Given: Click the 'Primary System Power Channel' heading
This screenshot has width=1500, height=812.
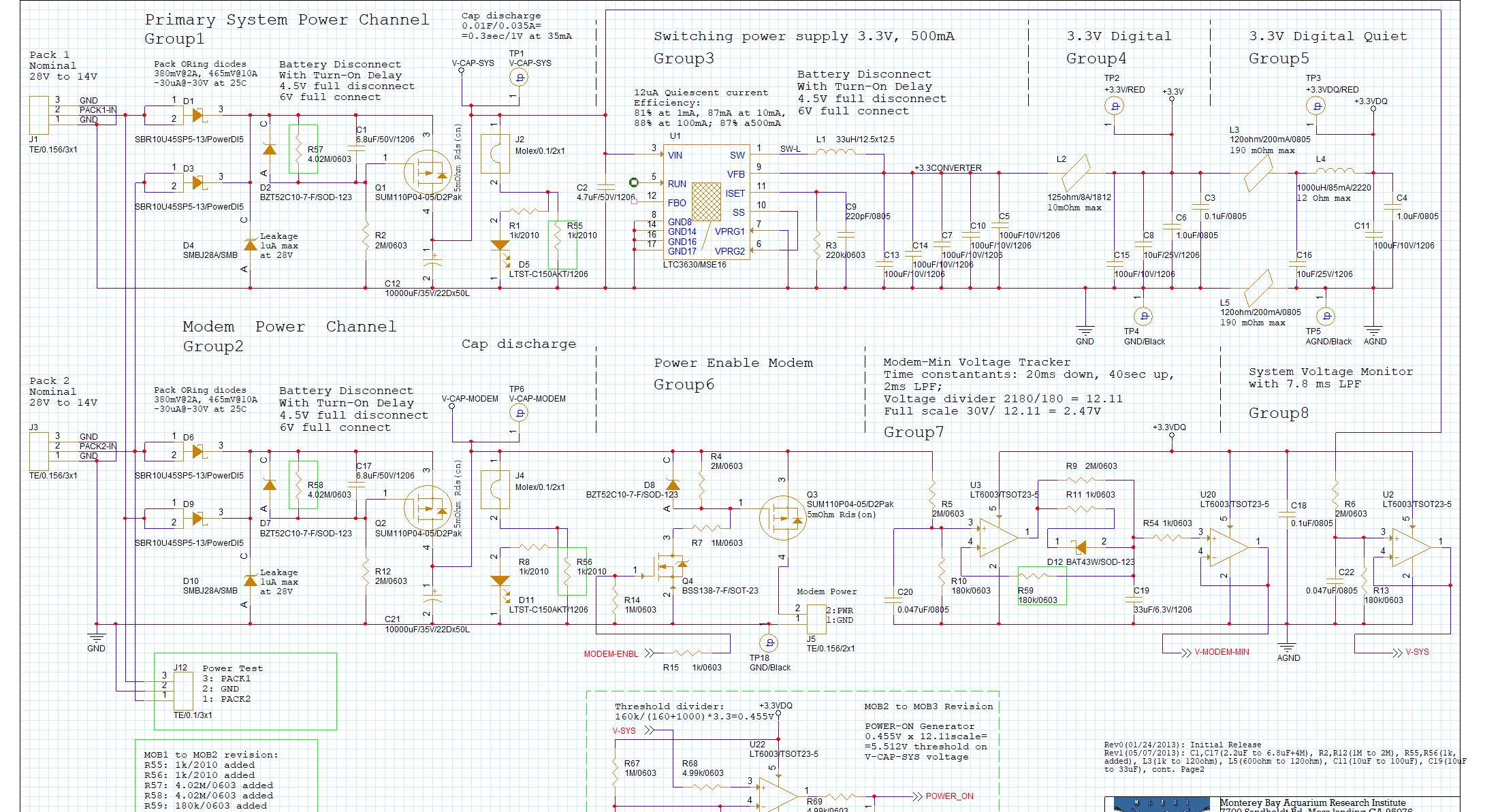Looking at the screenshot, I should (287, 20).
